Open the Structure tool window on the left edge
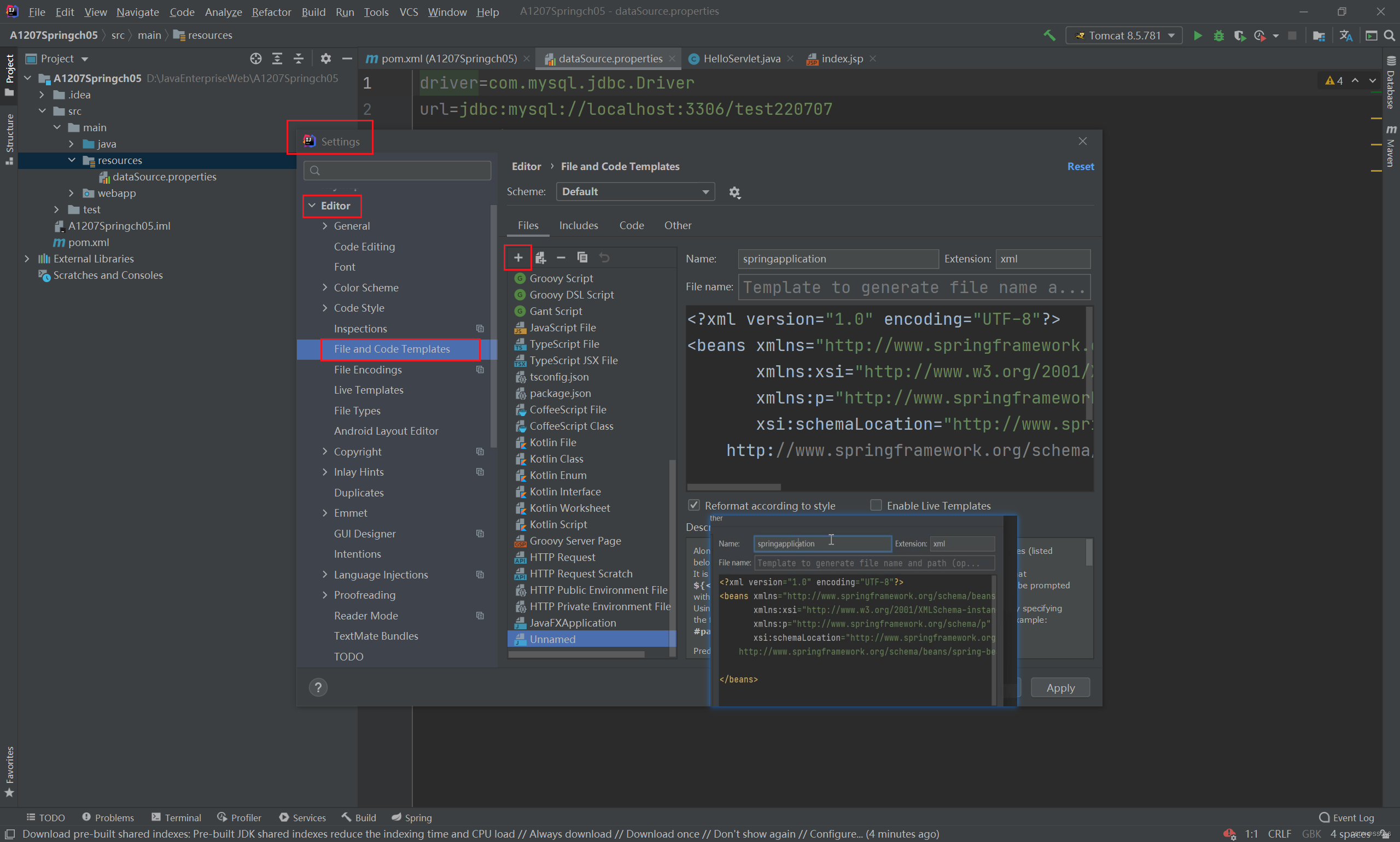This screenshot has width=1400, height=842. 9,139
